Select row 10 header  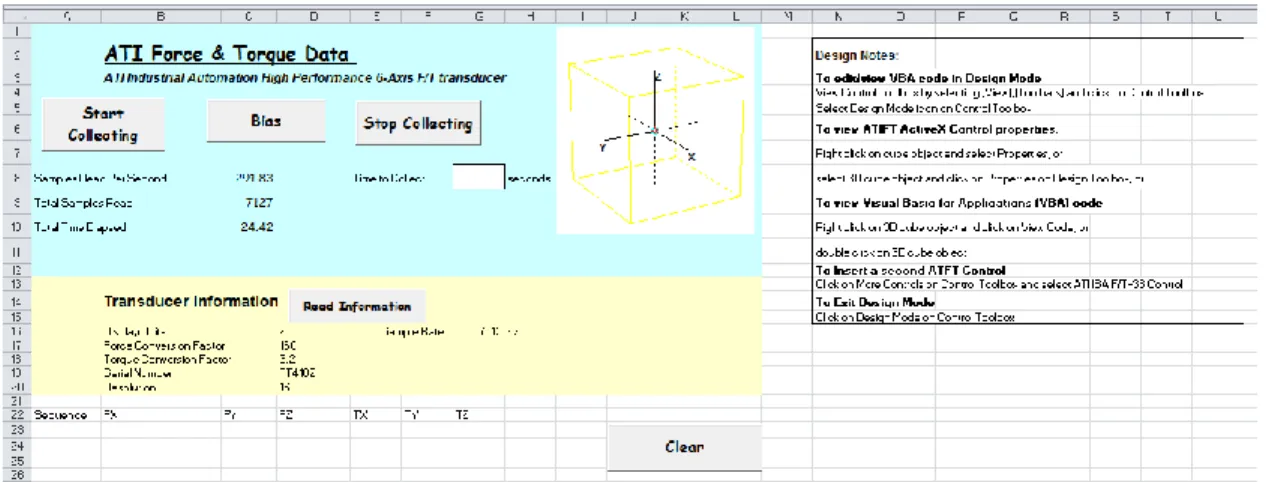click(x=17, y=226)
